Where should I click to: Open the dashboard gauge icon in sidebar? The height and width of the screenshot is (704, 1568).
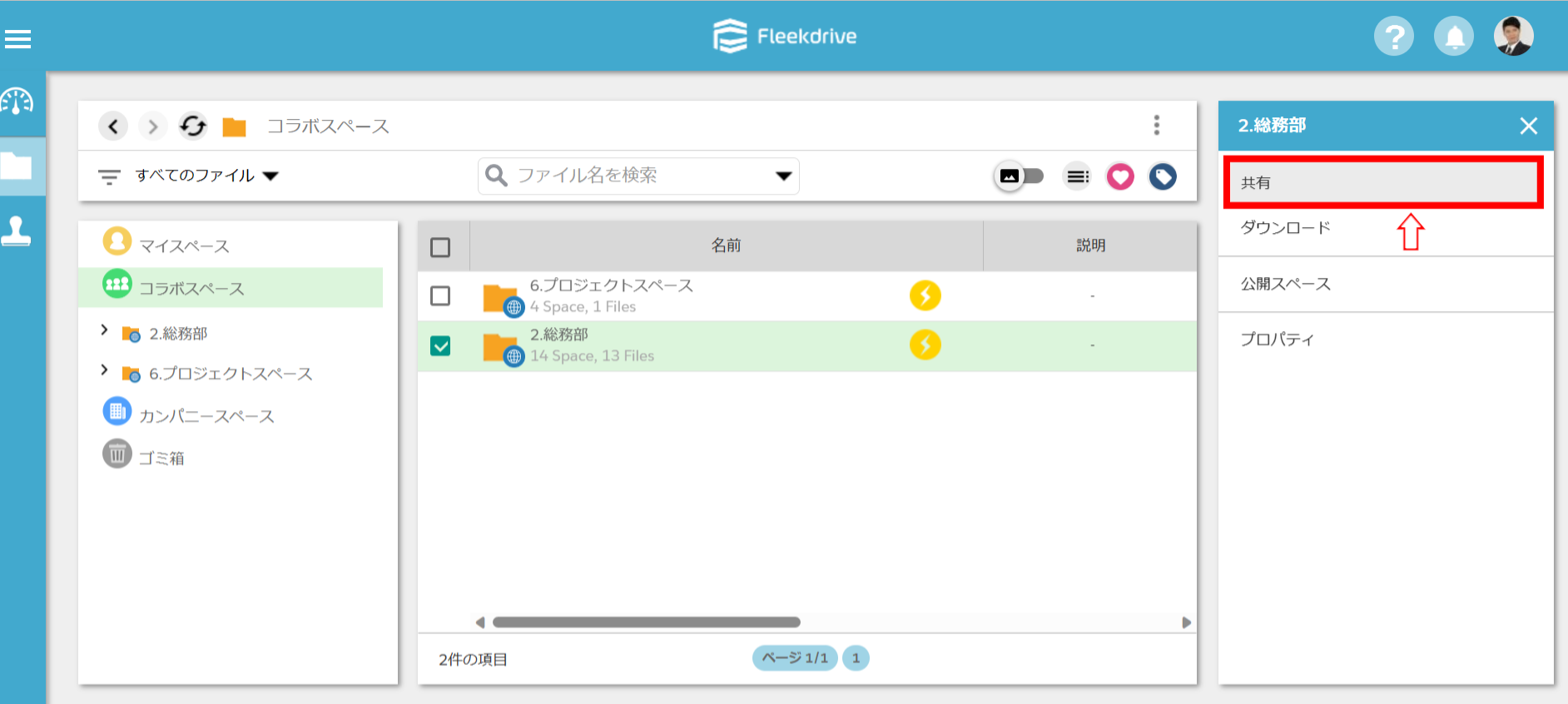[x=17, y=102]
